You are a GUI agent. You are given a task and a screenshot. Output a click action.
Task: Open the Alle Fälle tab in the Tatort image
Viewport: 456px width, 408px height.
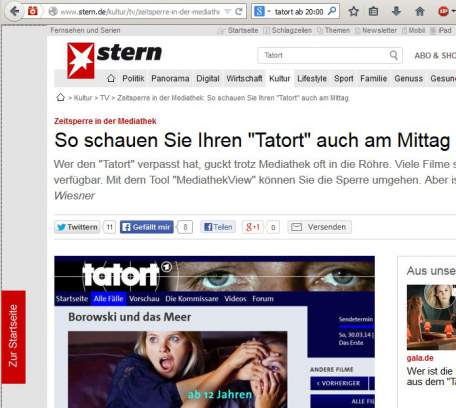pos(108,299)
